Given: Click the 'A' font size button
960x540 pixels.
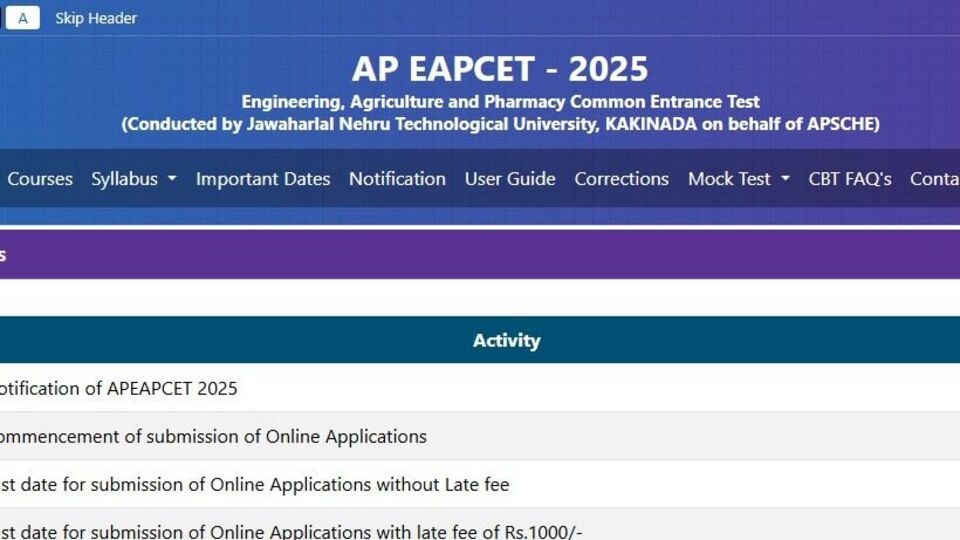Looking at the screenshot, I should pos(23,18).
